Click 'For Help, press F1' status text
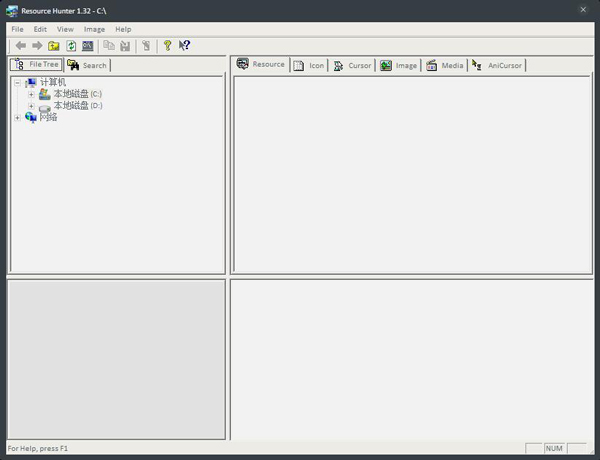600x460 pixels. click(38, 448)
